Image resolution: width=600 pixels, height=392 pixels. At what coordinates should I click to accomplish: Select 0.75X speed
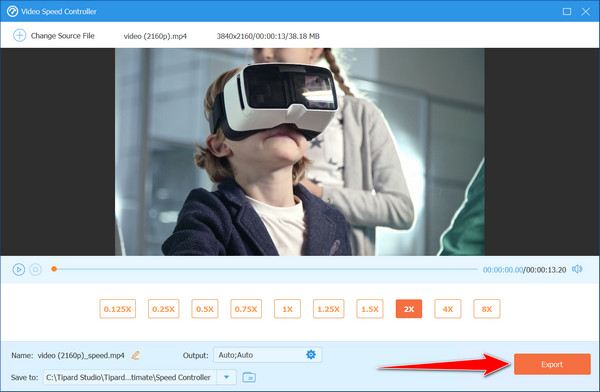click(x=246, y=309)
